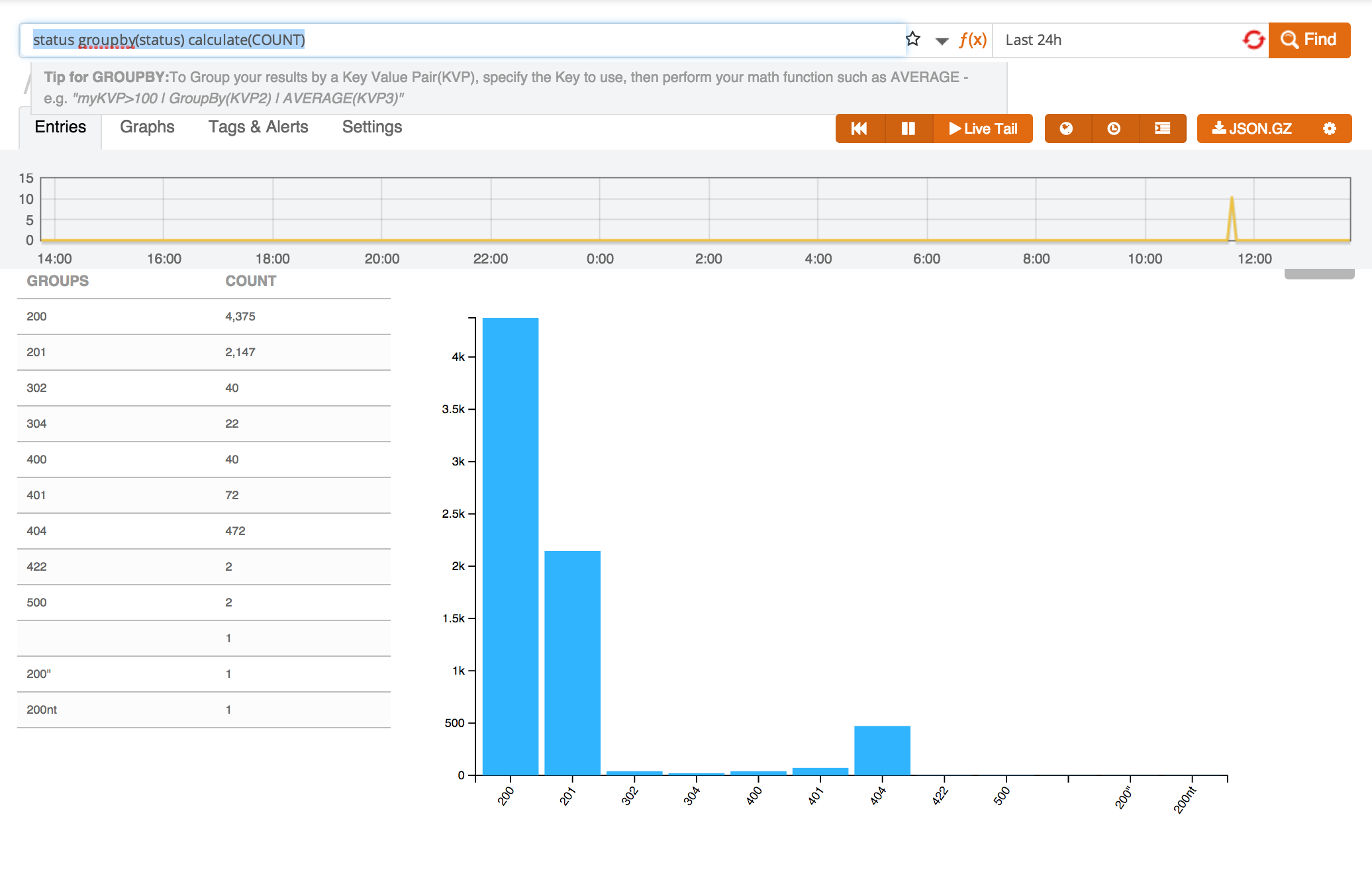Click the clock icon button
This screenshot has width=1372, height=870.
tap(1114, 128)
